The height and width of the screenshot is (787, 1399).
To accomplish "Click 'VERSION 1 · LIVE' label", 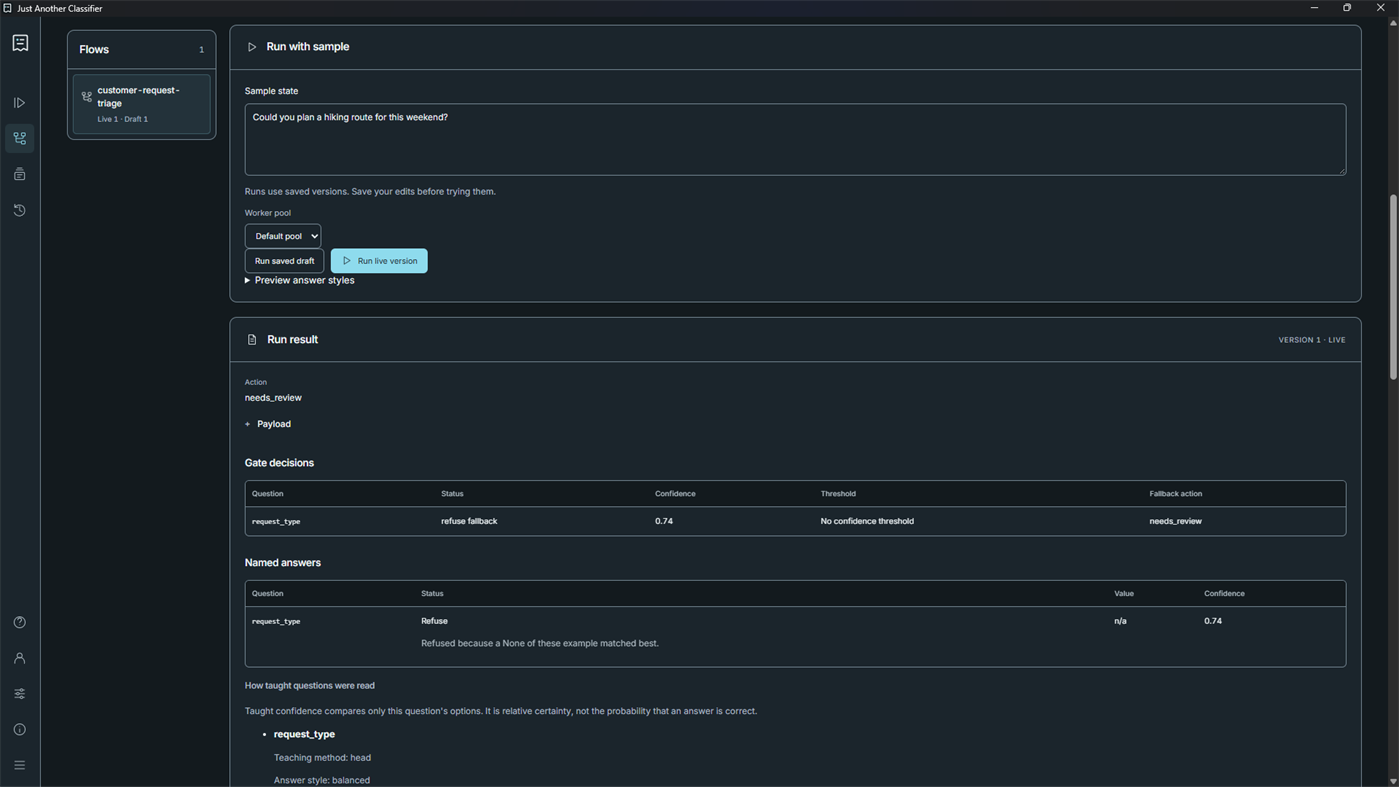I will [x=1312, y=340].
